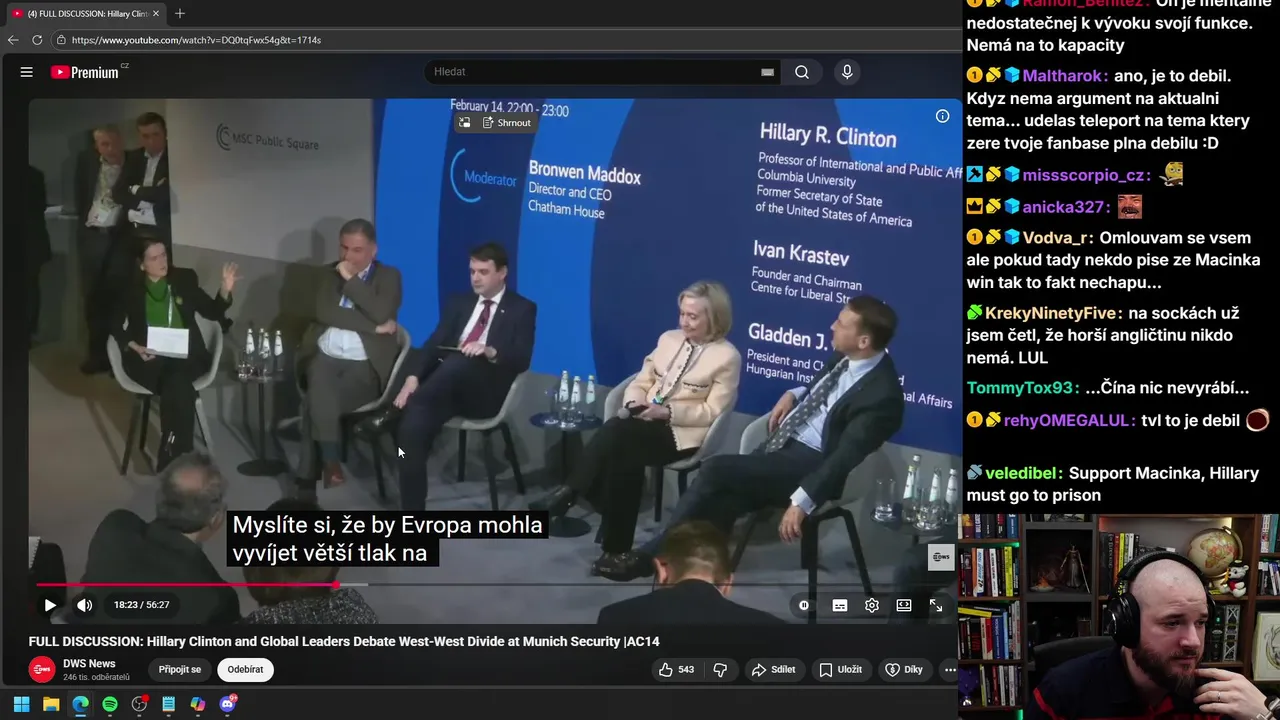Click the Sdílet share button
This screenshot has width=1280, height=720.
pos(774,670)
